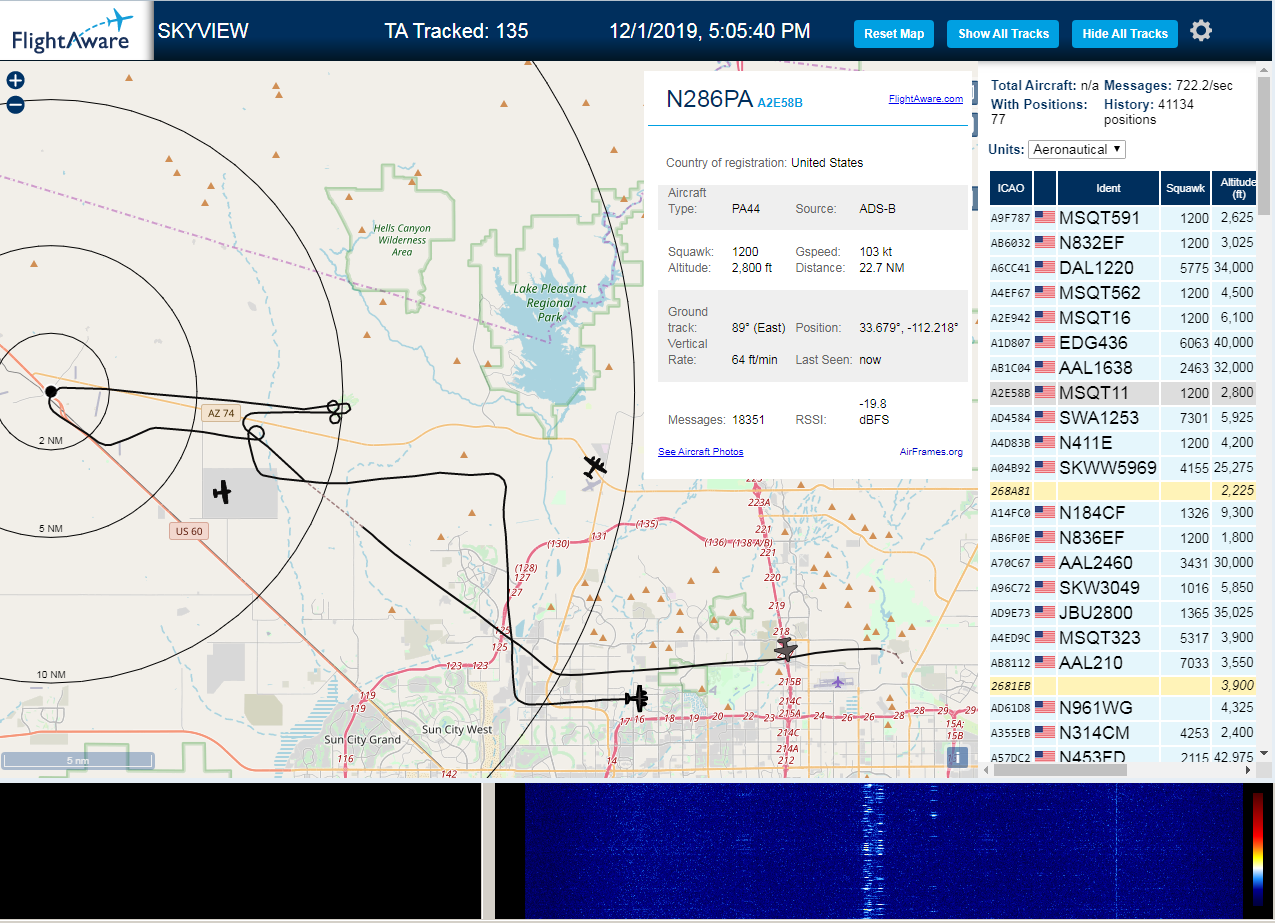Select the aircraft icon south of Lake Pleasant
Viewport: 1275px width, 923px height.
pyautogui.click(x=595, y=466)
